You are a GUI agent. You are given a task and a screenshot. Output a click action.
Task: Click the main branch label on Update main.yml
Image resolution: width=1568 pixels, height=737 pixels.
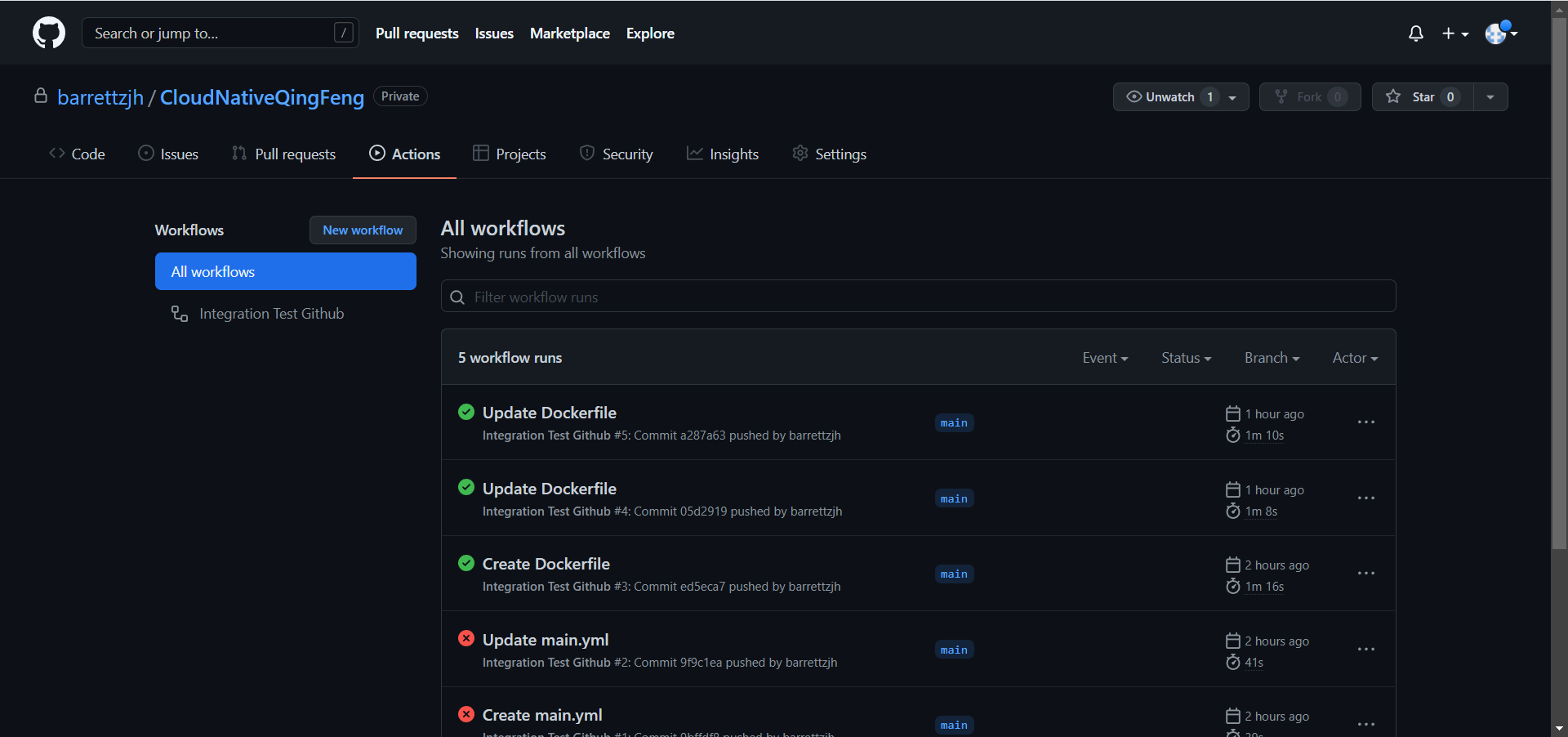tap(954, 650)
